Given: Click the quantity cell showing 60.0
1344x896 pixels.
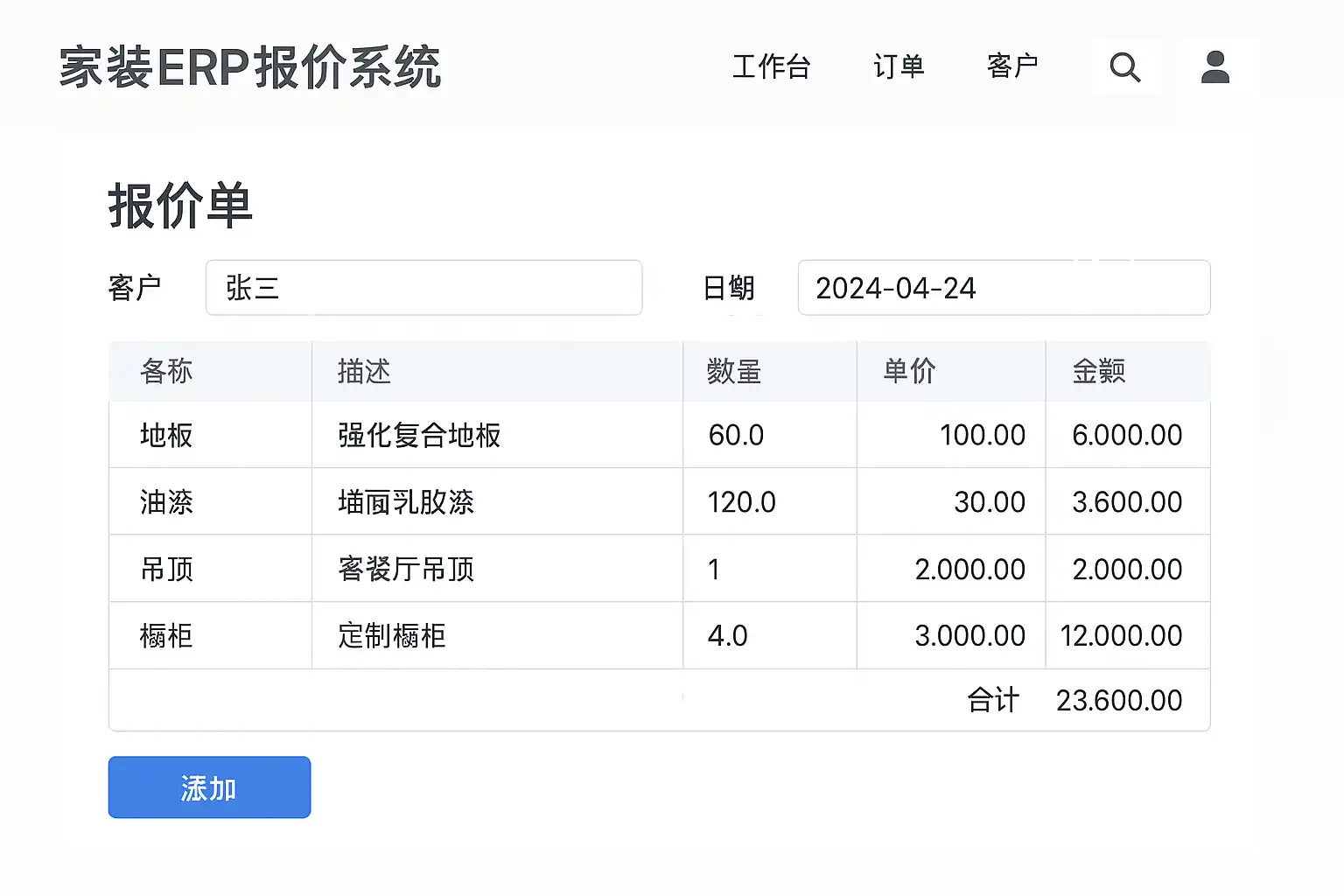Looking at the screenshot, I should (736, 435).
